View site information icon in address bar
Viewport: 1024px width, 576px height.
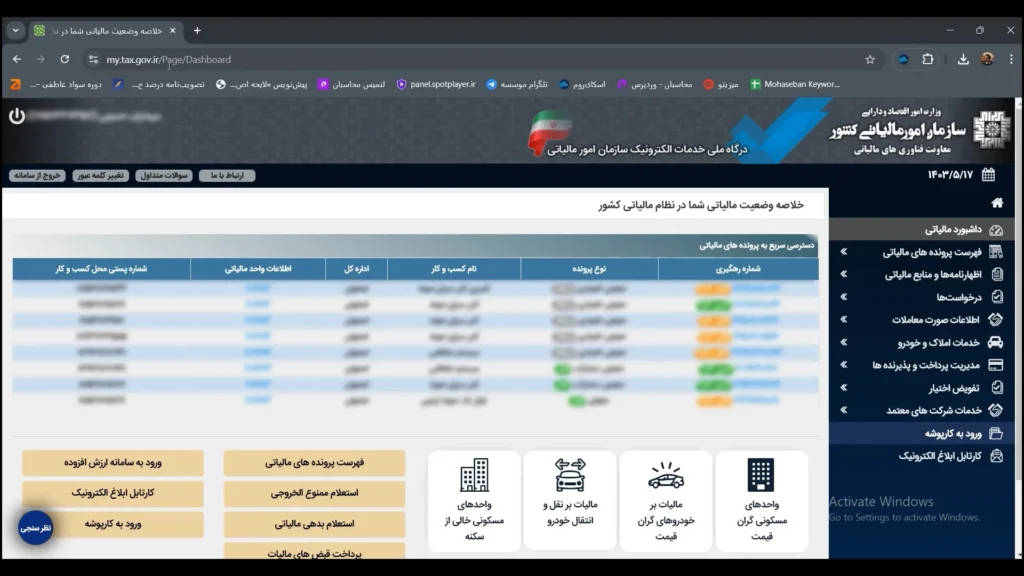[93, 59]
